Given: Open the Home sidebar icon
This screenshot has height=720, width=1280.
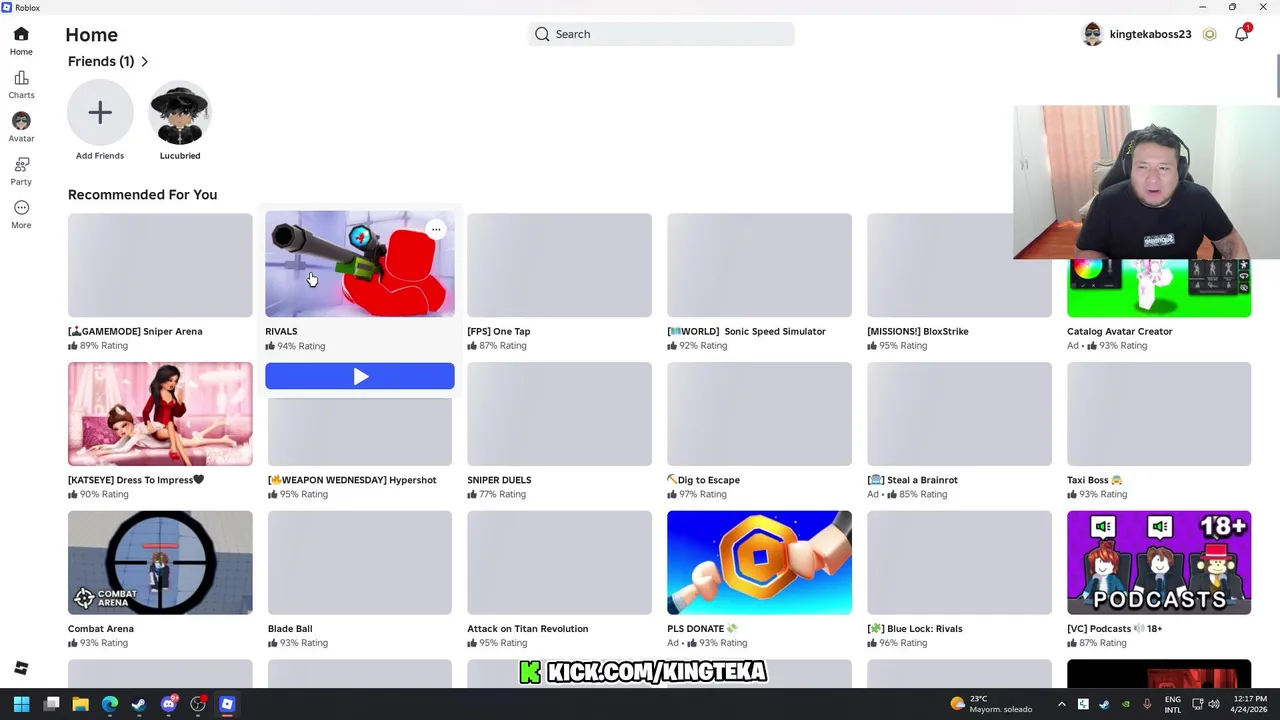Looking at the screenshot, I should [x=21, y=41].
